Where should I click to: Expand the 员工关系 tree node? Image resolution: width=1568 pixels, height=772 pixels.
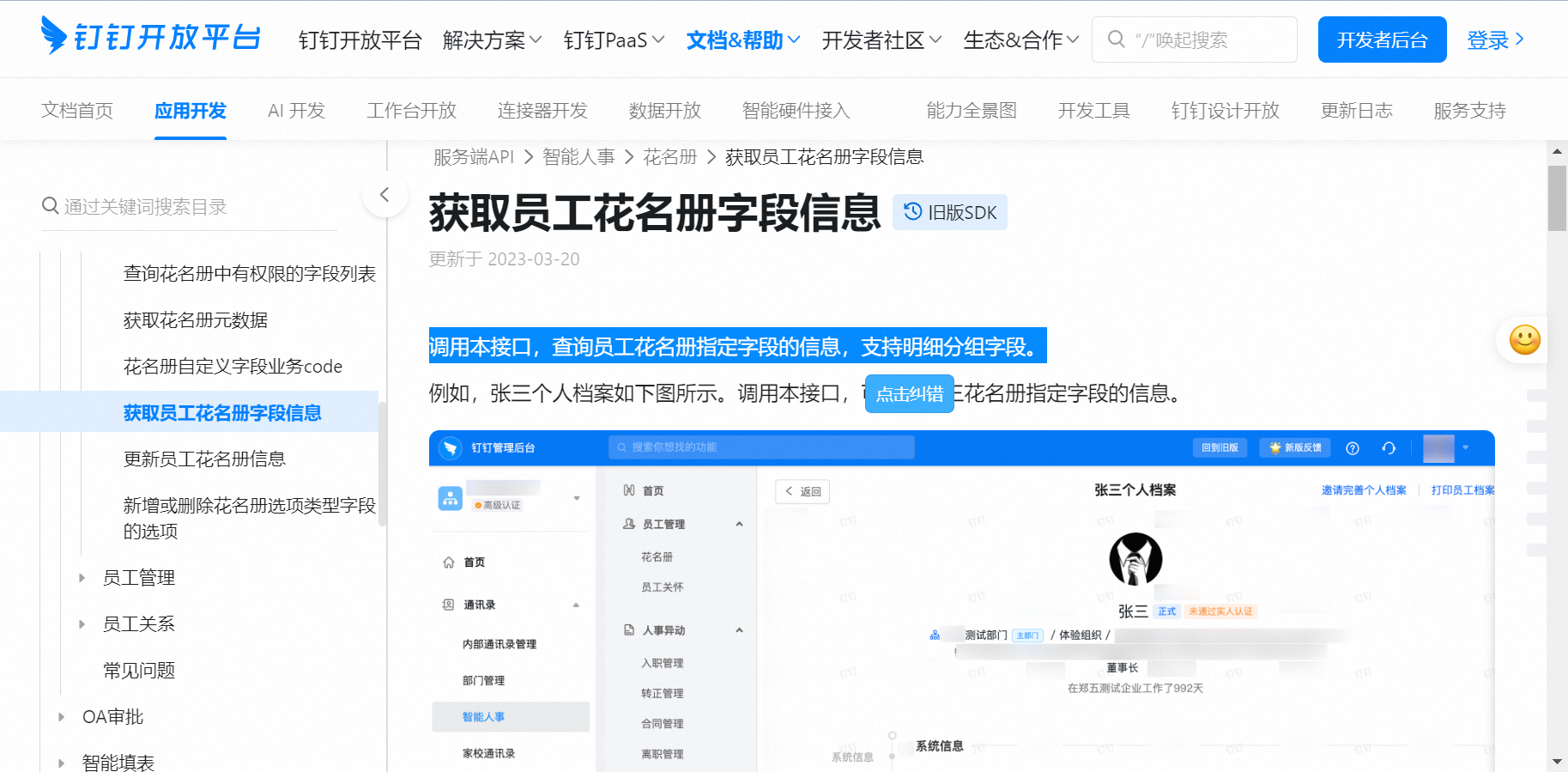pos(82,624)
